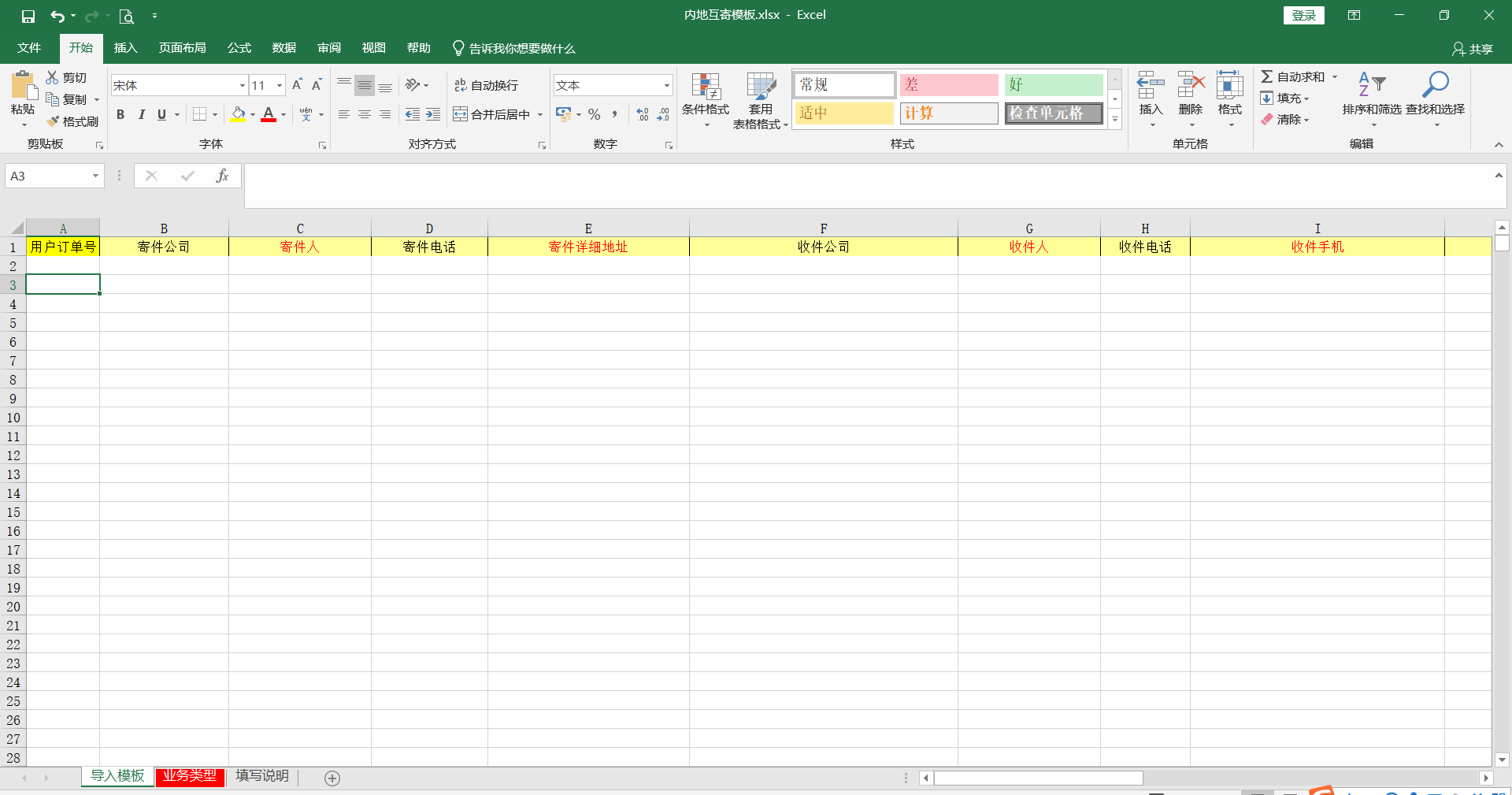Click the Undo arrow icon

[x=57, y=16]
